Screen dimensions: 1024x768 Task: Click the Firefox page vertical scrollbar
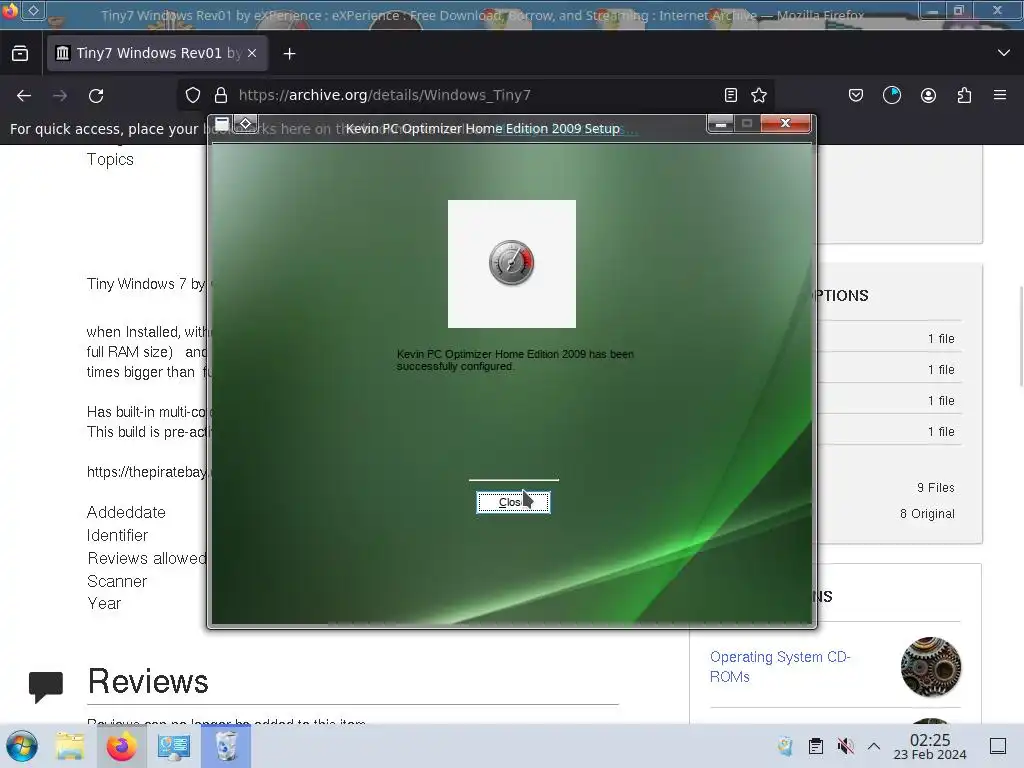click(1020, 336)
